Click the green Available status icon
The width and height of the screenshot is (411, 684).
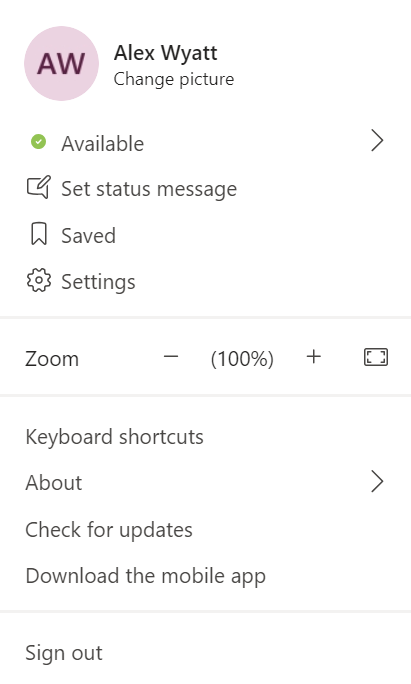coord(38,142)
